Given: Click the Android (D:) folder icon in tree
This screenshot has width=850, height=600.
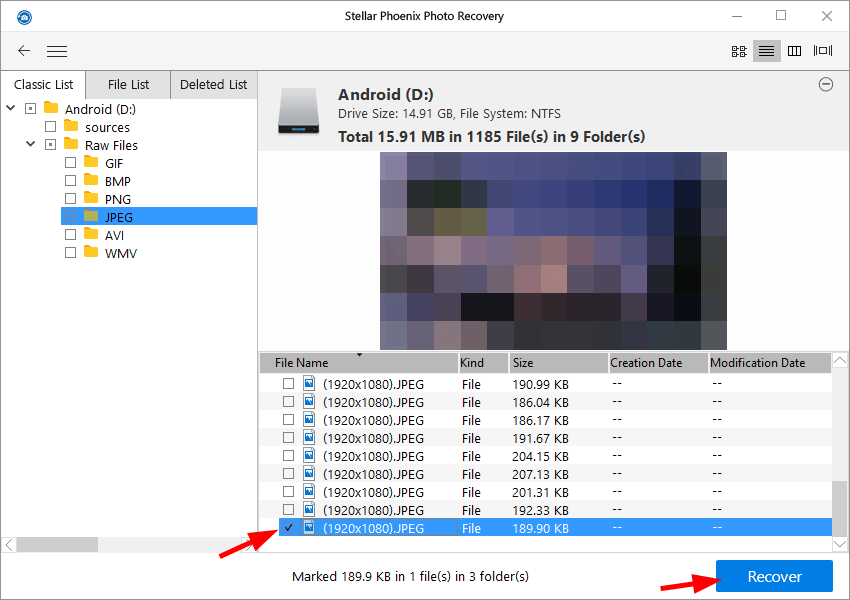Looking at the screenshot, I should coord(51,108).
